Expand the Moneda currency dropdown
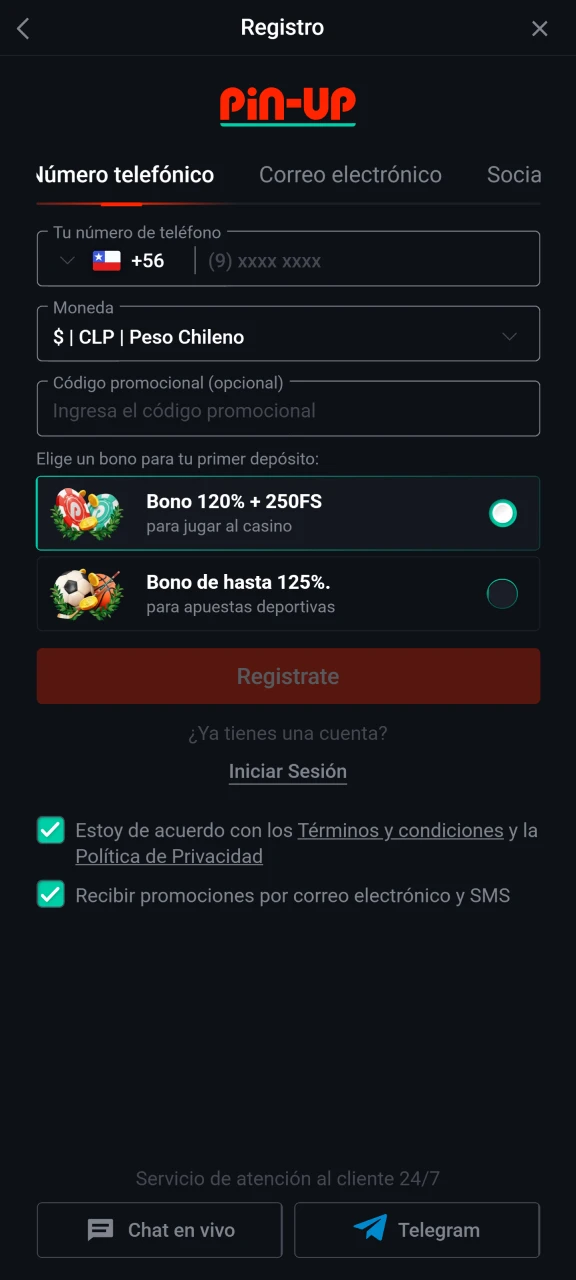This screenshot has width=576, height=1280. [x=288, y=334]
